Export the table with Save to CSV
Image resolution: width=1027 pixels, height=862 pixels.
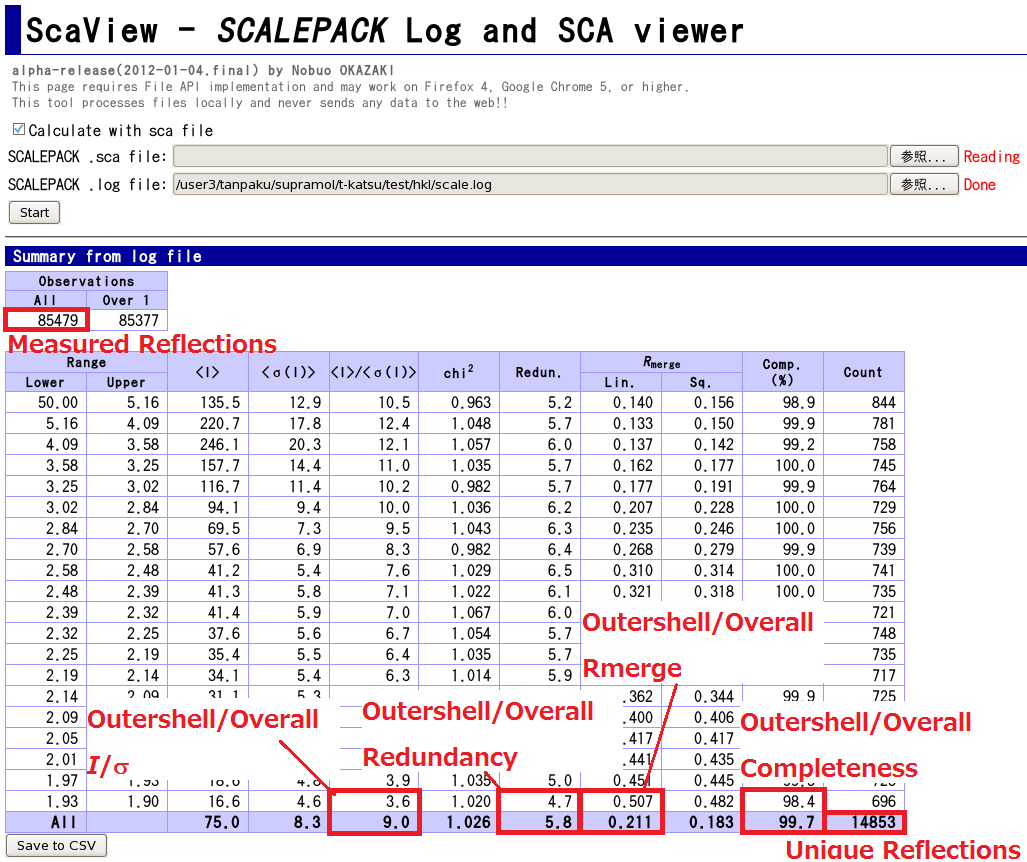56,846
